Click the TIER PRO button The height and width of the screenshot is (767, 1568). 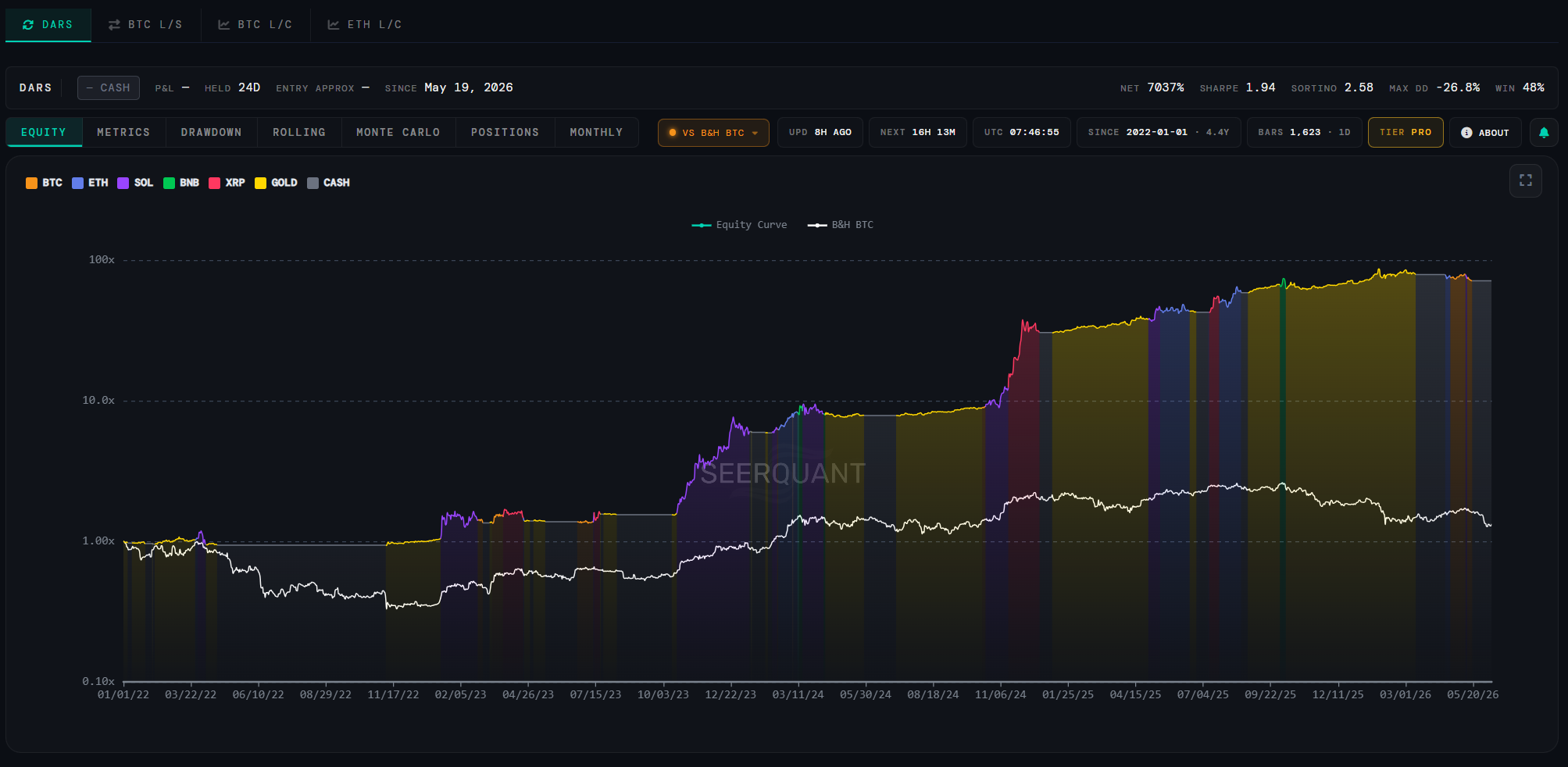click(x=1405, y=133)
